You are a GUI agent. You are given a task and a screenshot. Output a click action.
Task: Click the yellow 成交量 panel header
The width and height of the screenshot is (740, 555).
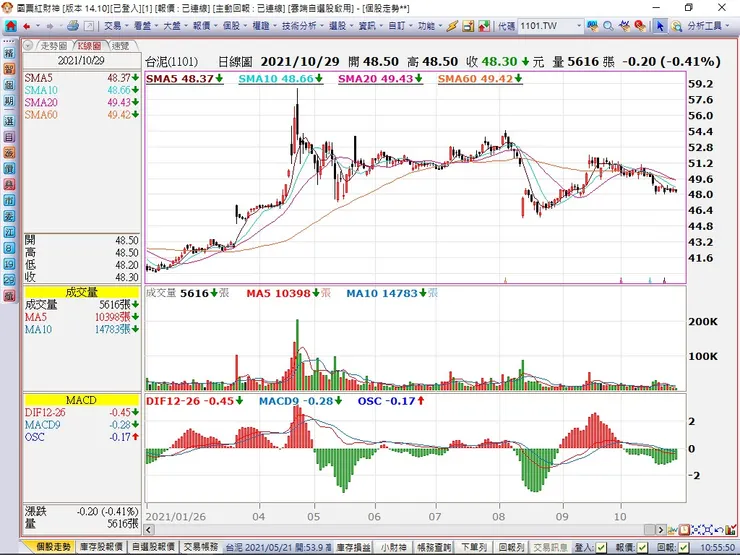coord(82,292)
